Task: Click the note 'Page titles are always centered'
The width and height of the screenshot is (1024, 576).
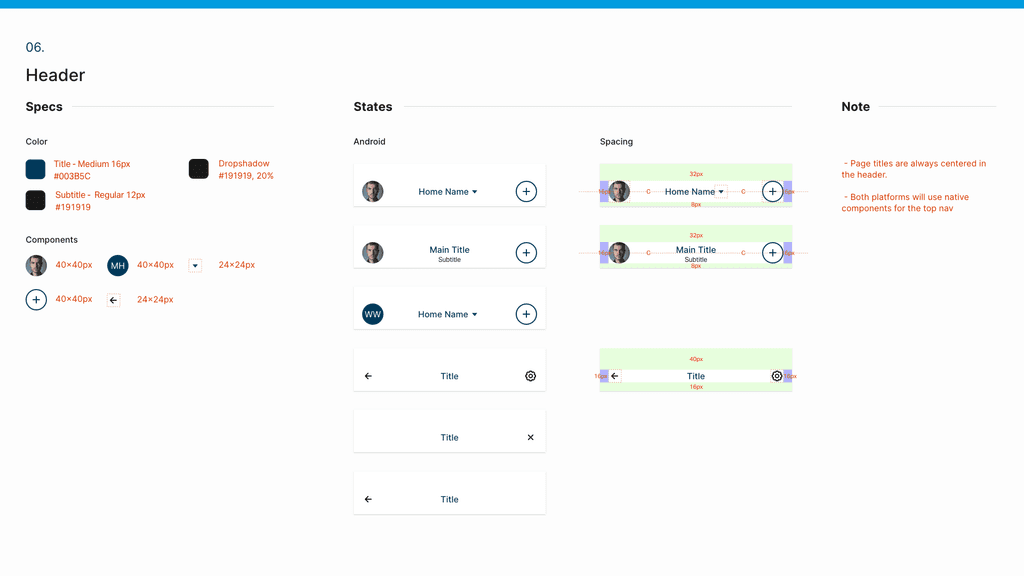Action: (x=914, y=169)
